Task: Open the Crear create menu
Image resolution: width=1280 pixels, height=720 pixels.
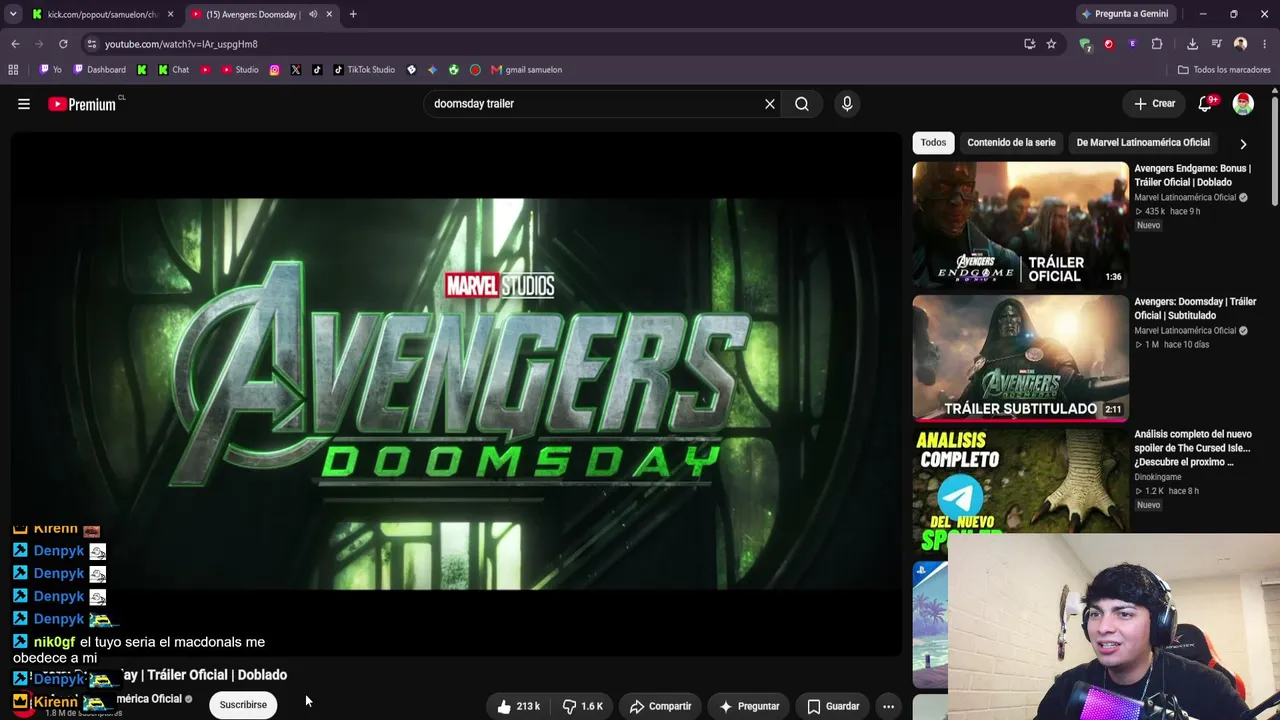Action: (x=1154, y=104)
